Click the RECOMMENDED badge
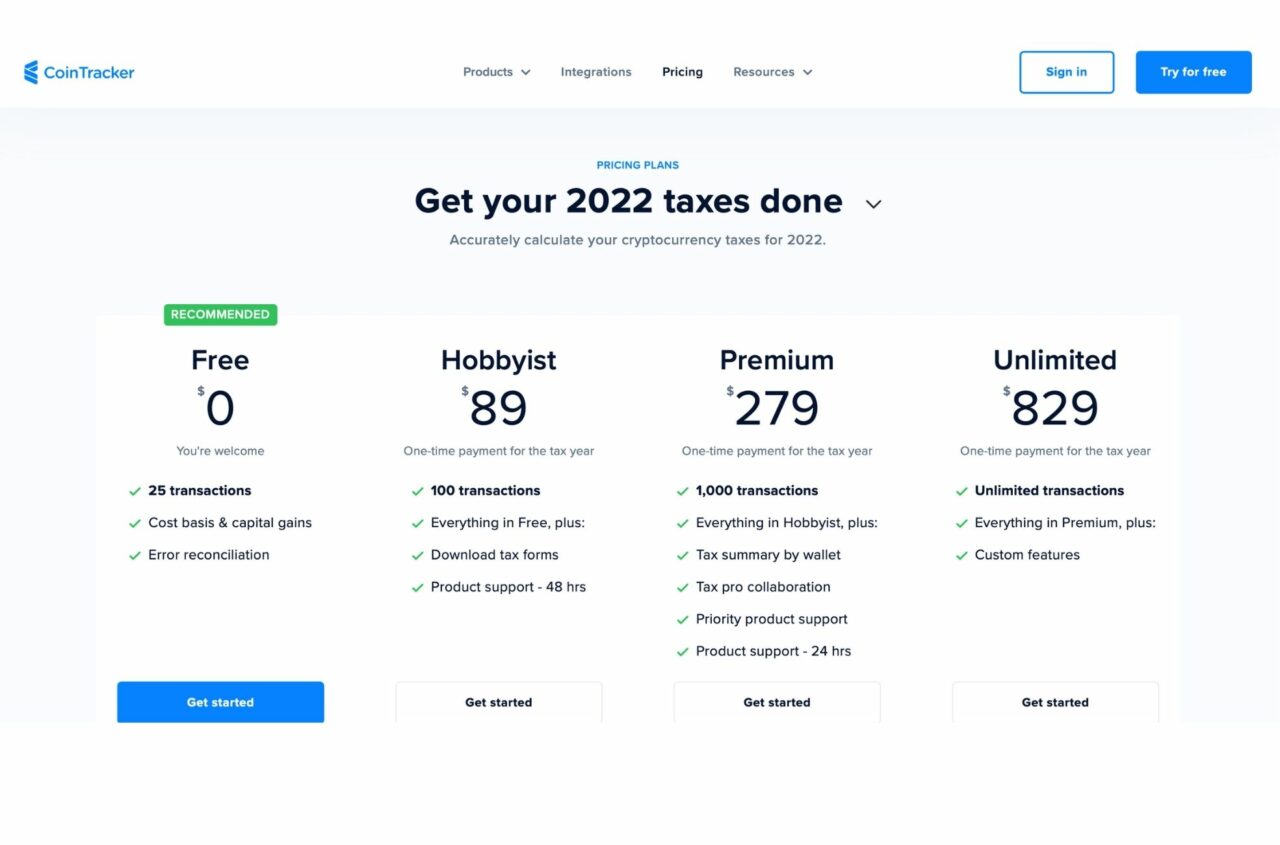 (220, 314)
